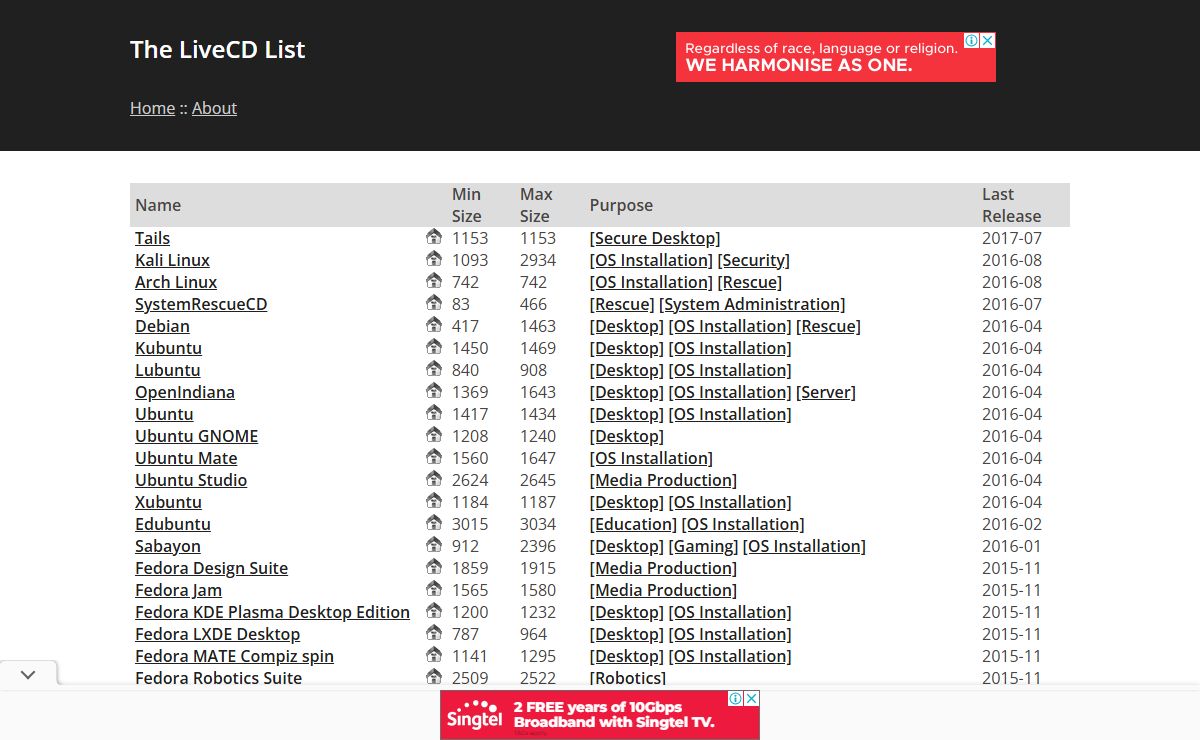Click the OpenIndiana homepage icon
Image resolution: width=1200 pixels, height=740 pixels.
click(434, 391)
